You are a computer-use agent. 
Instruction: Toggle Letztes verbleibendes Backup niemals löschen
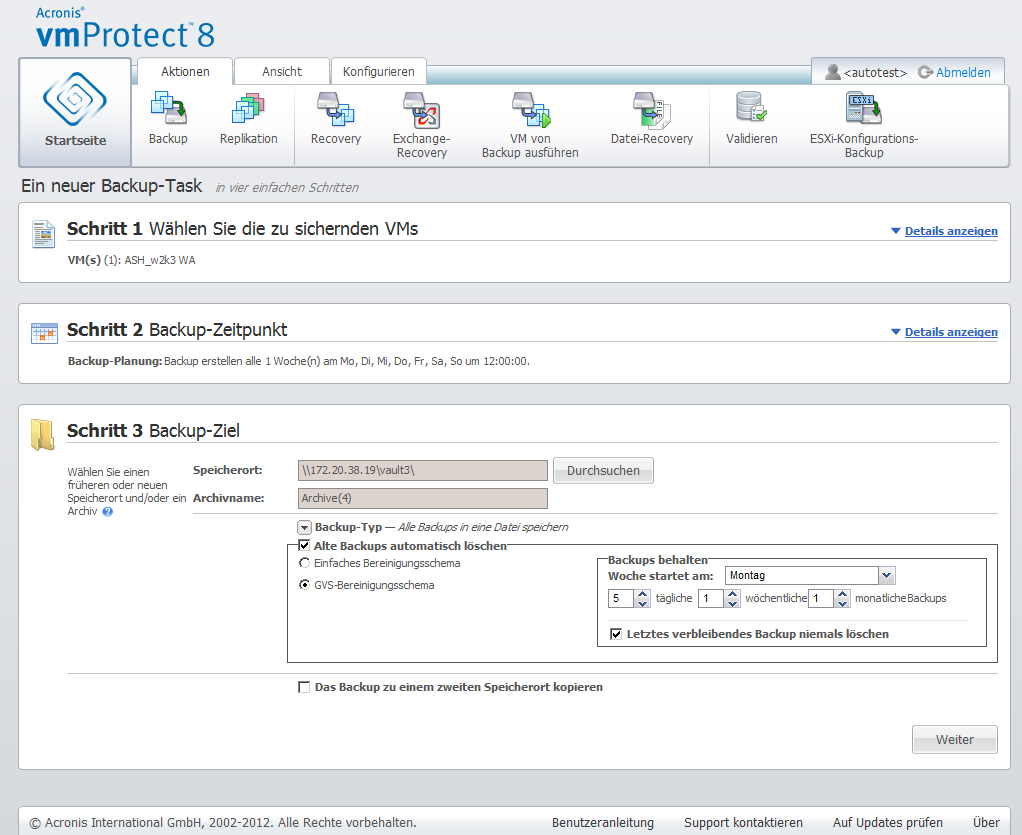click(x=615, y=634)
